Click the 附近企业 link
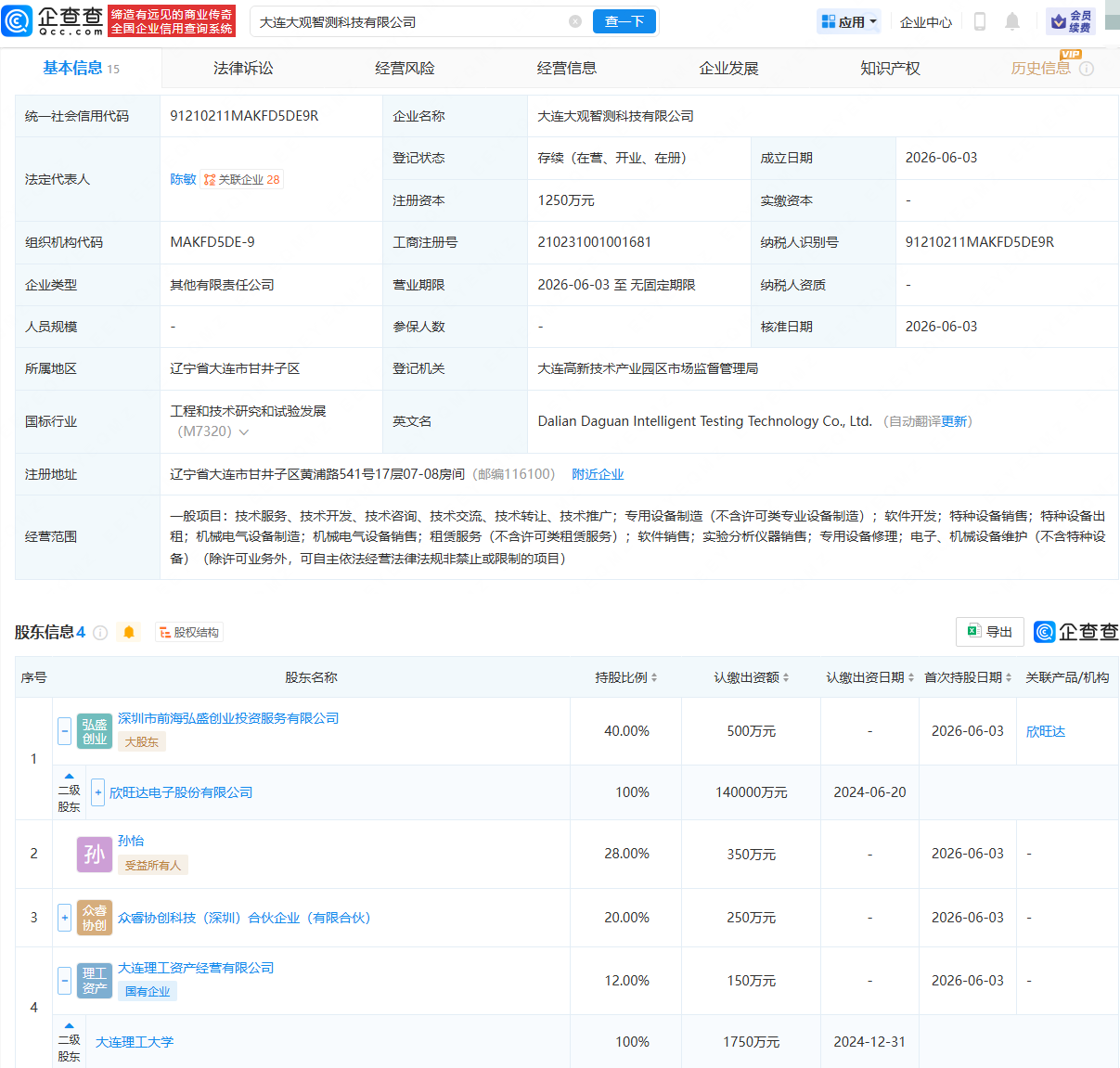Screen dimensions: 1120x1068 [598, 474]
